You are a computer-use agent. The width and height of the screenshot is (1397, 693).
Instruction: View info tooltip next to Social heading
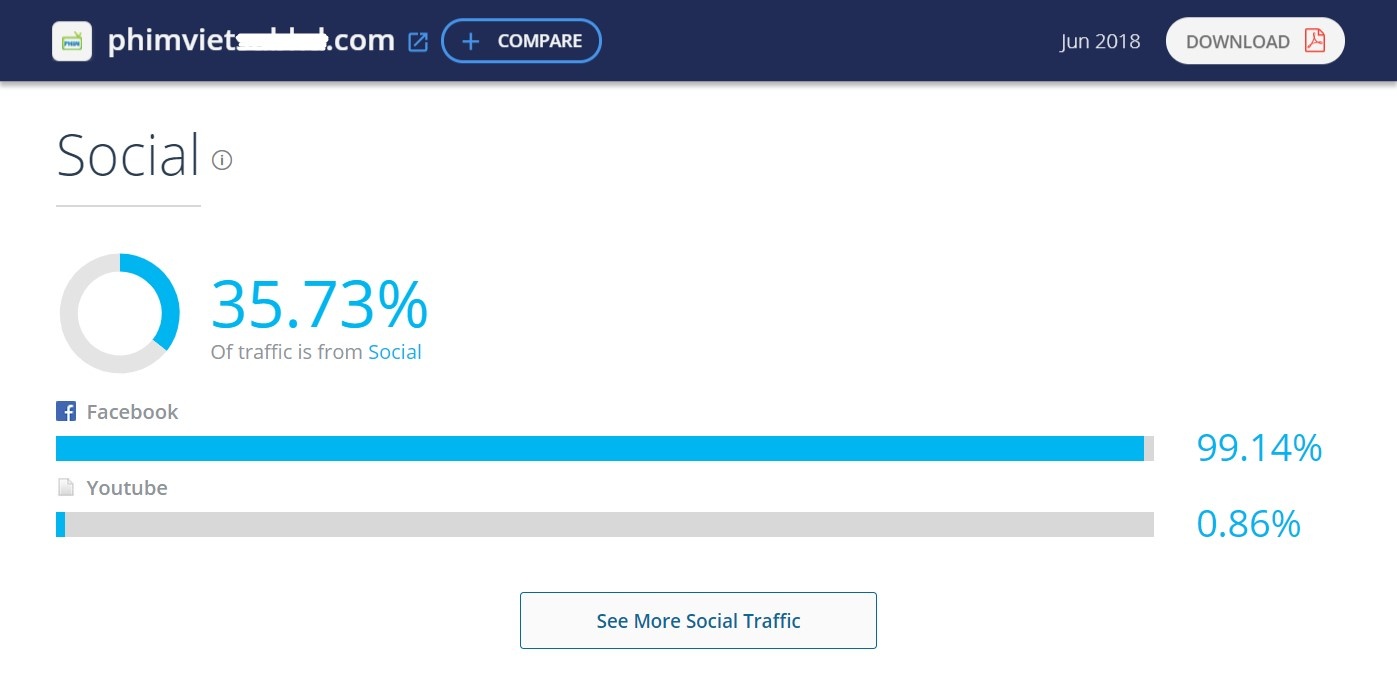click(x=221, y=159)
